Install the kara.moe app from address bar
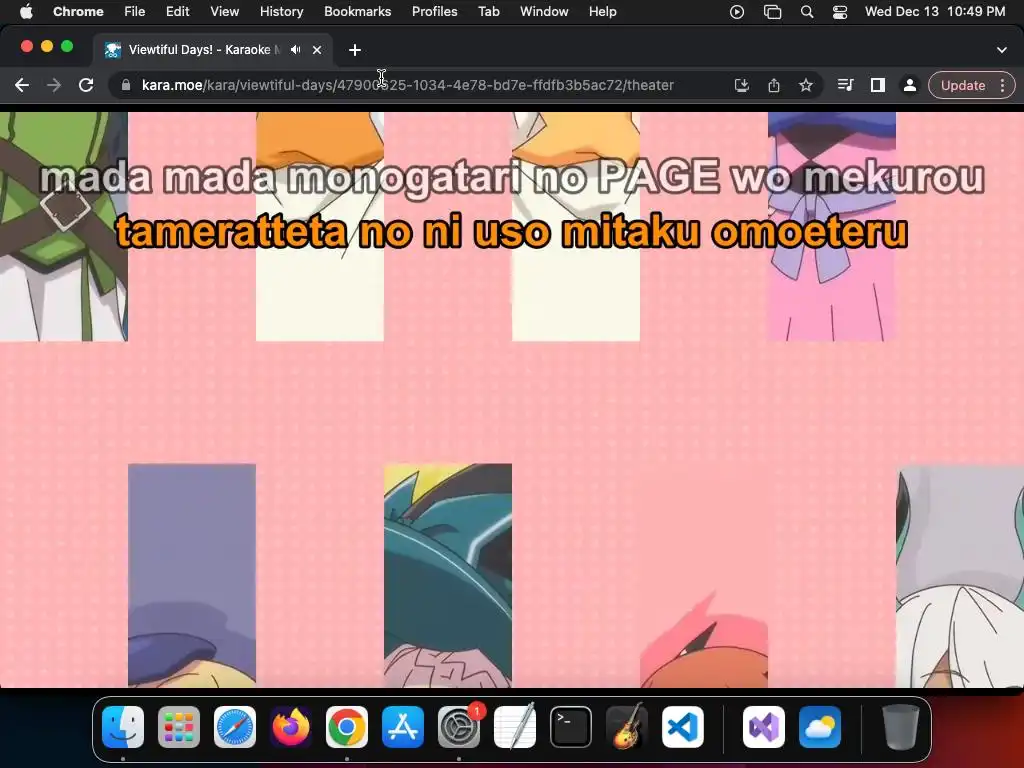Image resolution: width=1024 pixels, height=768 pixels. click(x=741, y=85)
